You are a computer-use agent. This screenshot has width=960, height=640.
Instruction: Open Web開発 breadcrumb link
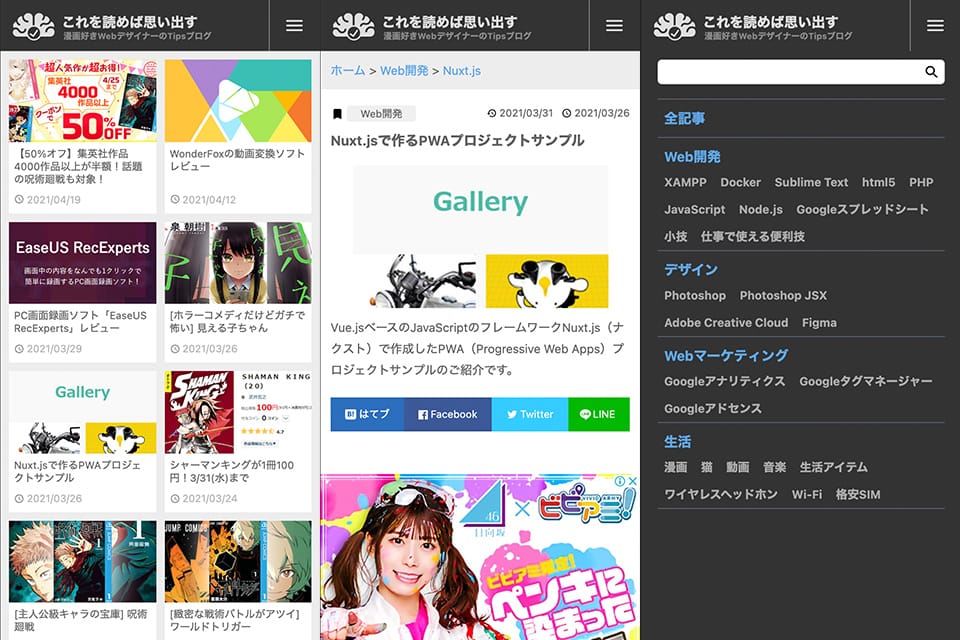(404, 70)
